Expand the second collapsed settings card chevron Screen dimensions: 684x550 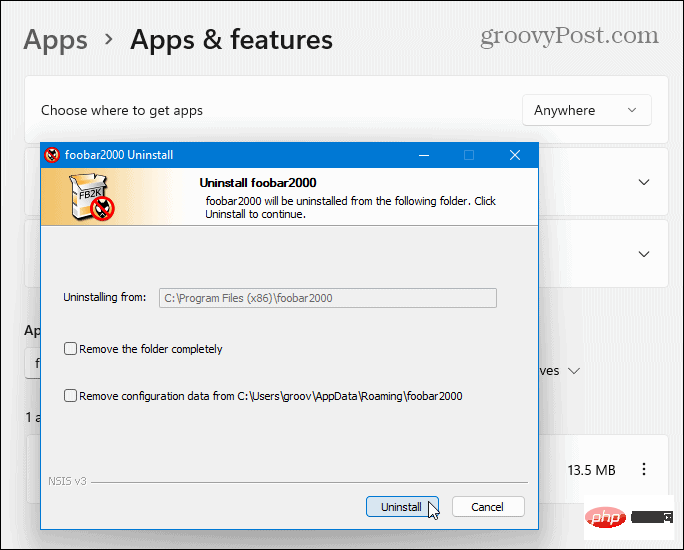click(644, 254)
